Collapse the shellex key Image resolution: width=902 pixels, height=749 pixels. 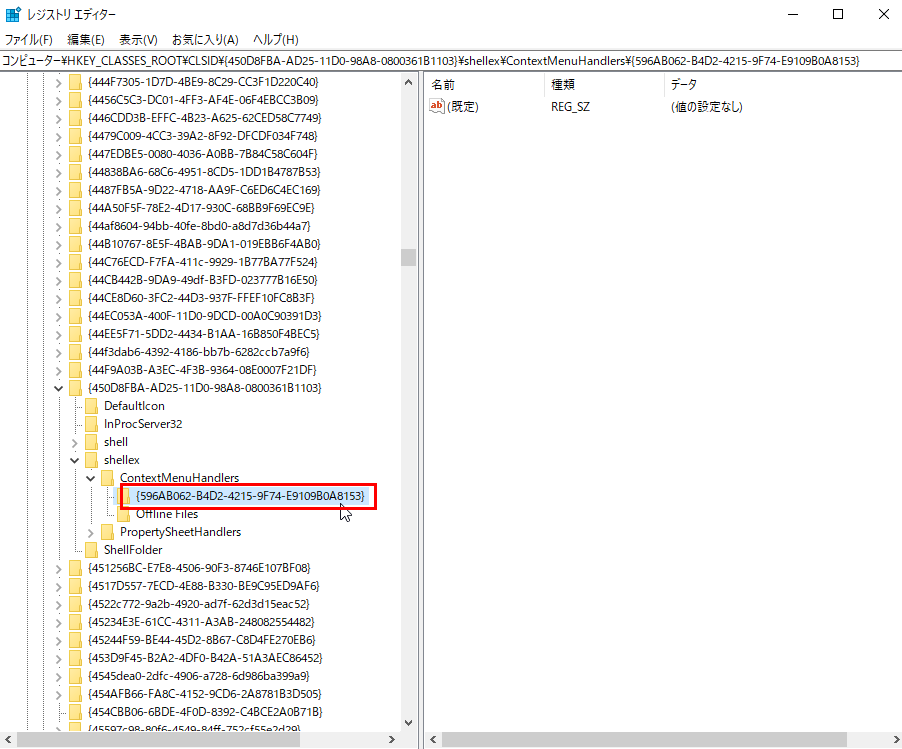74,460
